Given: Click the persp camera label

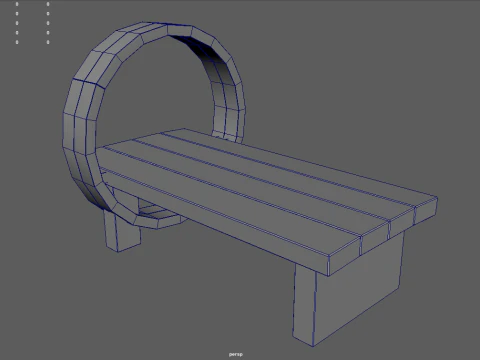Looking at the screenshot, I should tap(236, 354).
